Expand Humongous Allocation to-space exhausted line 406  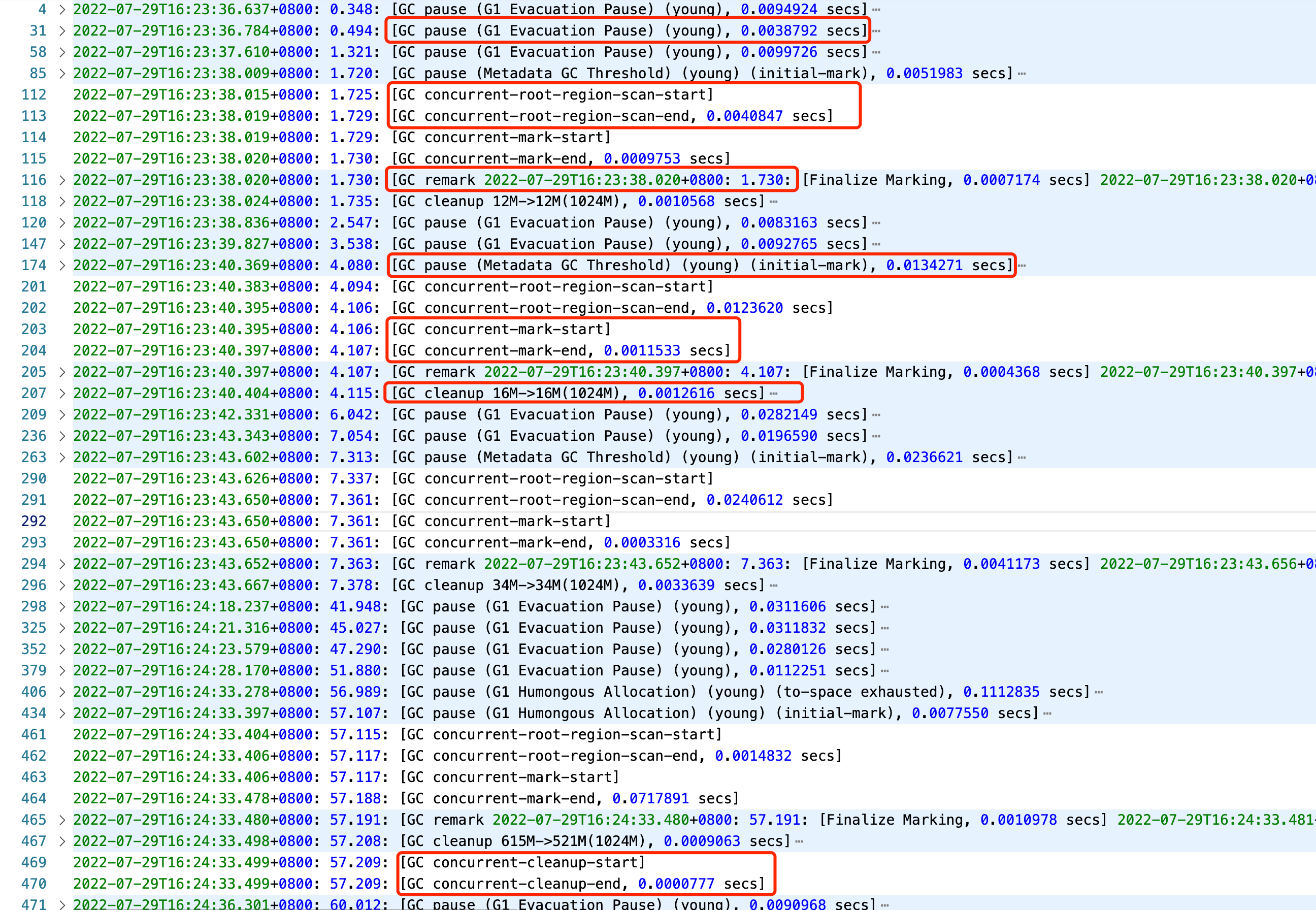61,692
